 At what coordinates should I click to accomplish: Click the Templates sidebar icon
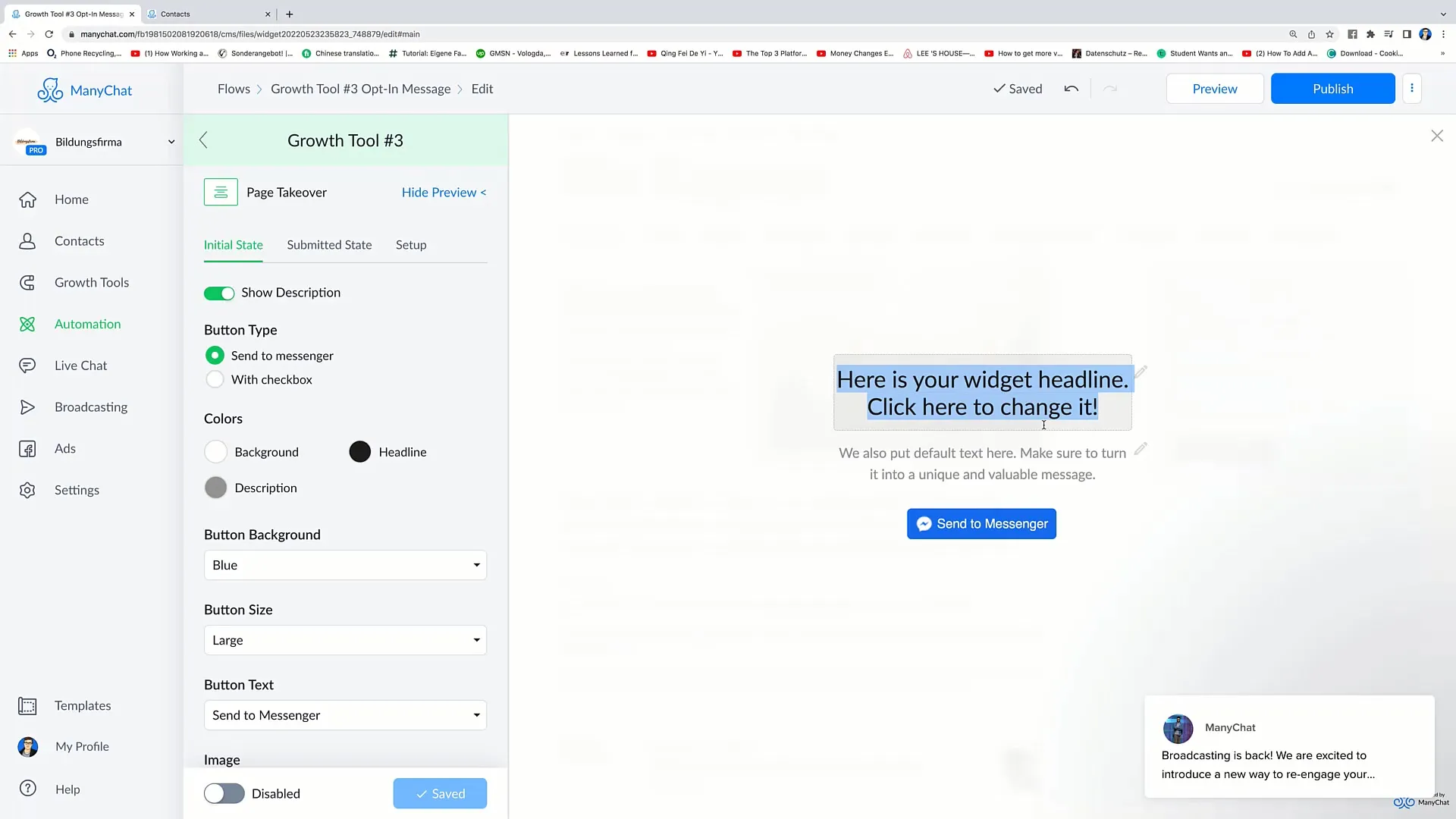click(x=26, y=704)
